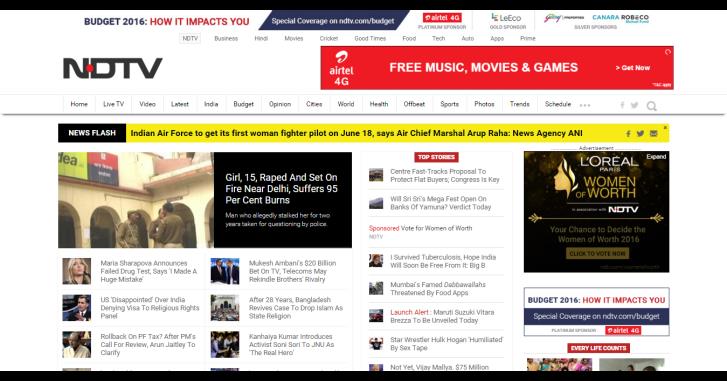Read Kanhaiya Kumar Soni Sori story

(x=291, y=344)
